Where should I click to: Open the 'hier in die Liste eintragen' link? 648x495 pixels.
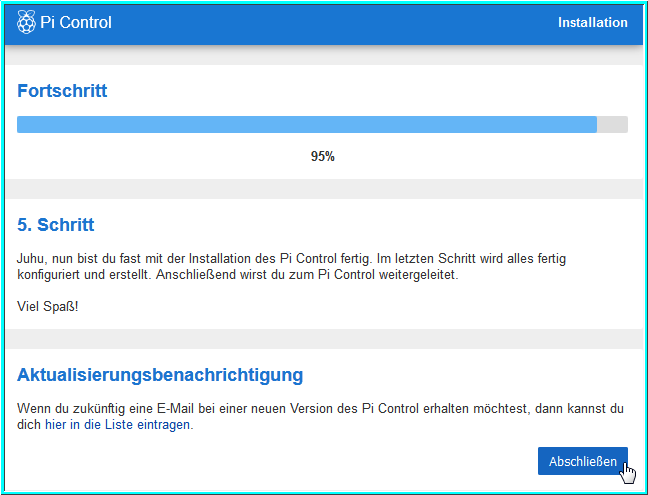point(118,425)
